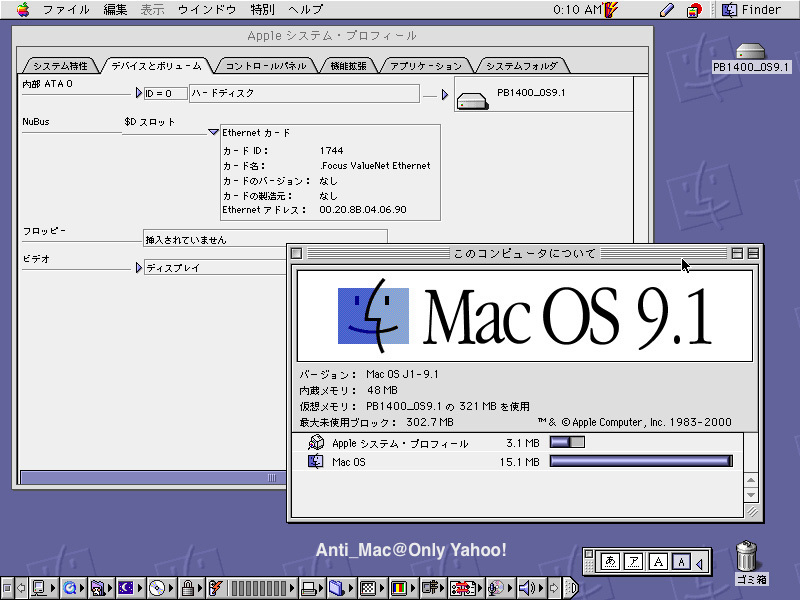Open the PB1400_OS9.1 desktop disk icon
Viewport: 800px width, 600px height.
[750, 52]
